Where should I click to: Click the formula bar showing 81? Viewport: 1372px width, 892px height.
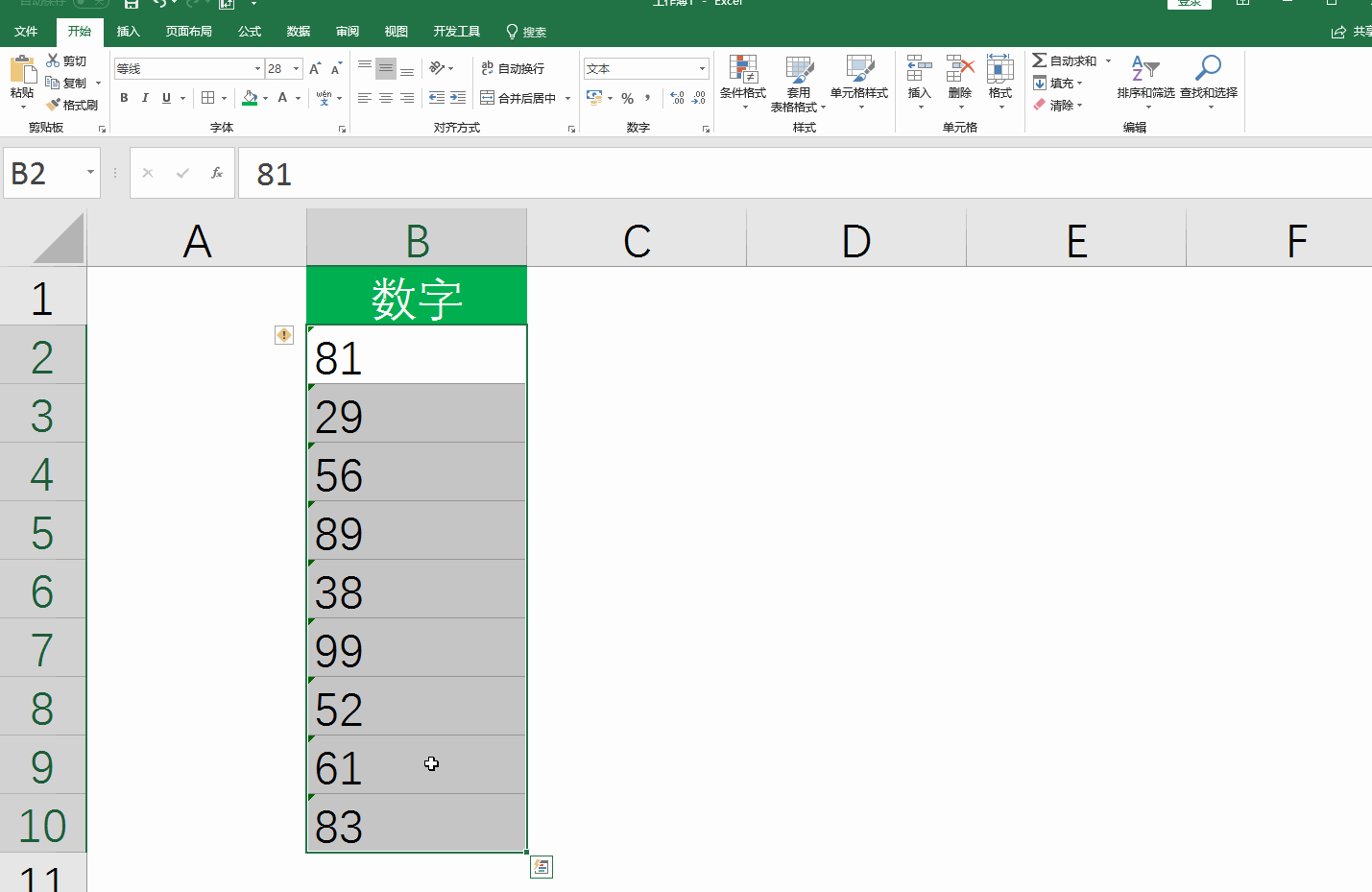tap(805, 174)
